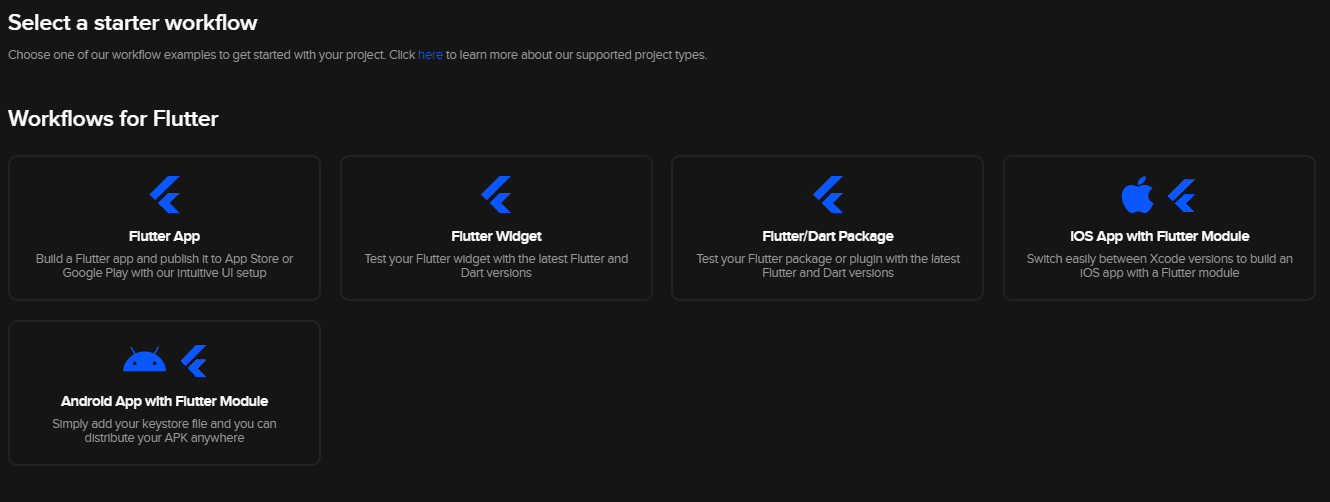The height and width of the screenshot is (502, 1330).
Task: Click the 'Test your Flutter widget' description text
Action: click(496, 266)
